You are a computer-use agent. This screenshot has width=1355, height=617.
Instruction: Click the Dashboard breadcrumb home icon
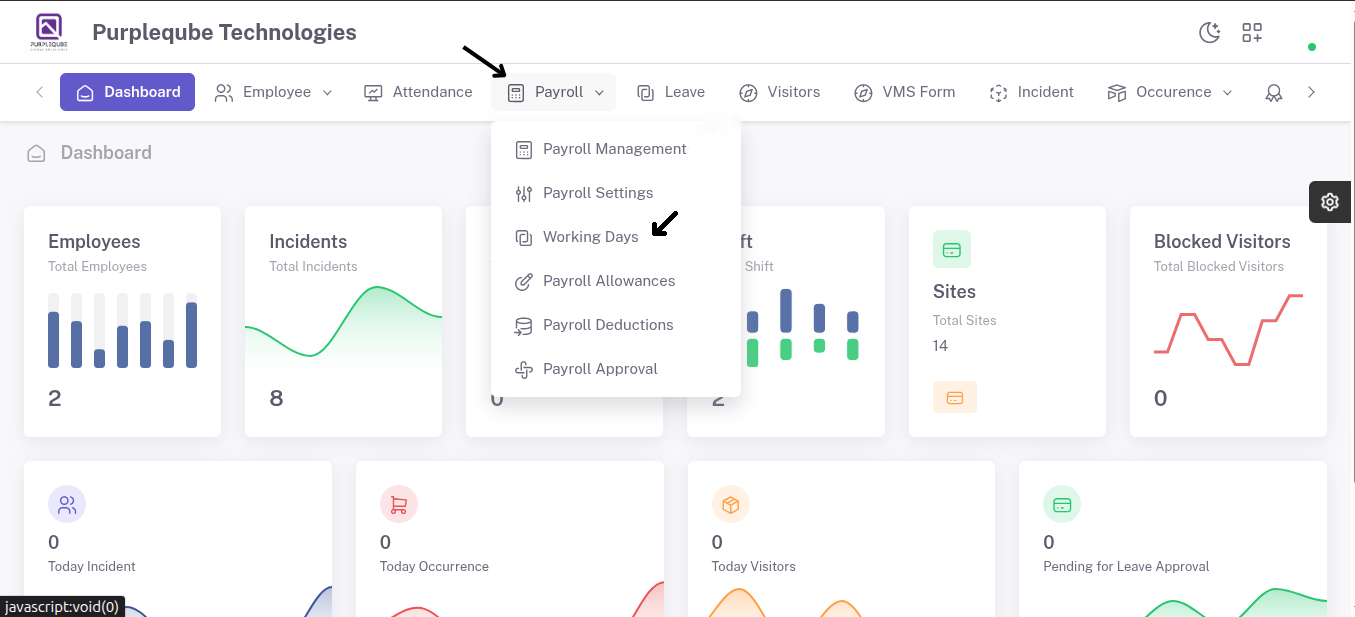tap(37, 153)
